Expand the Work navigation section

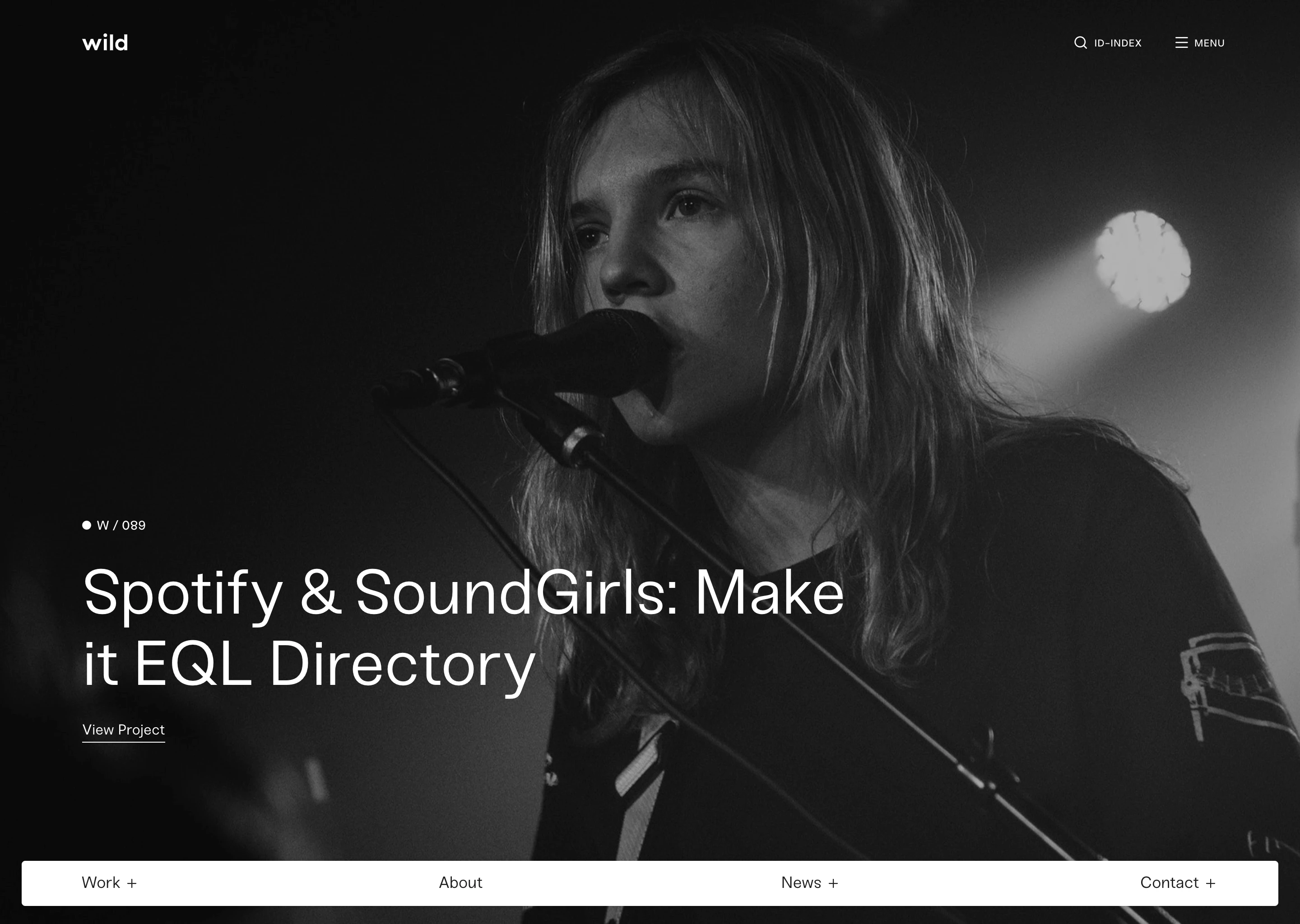point(110,882)
